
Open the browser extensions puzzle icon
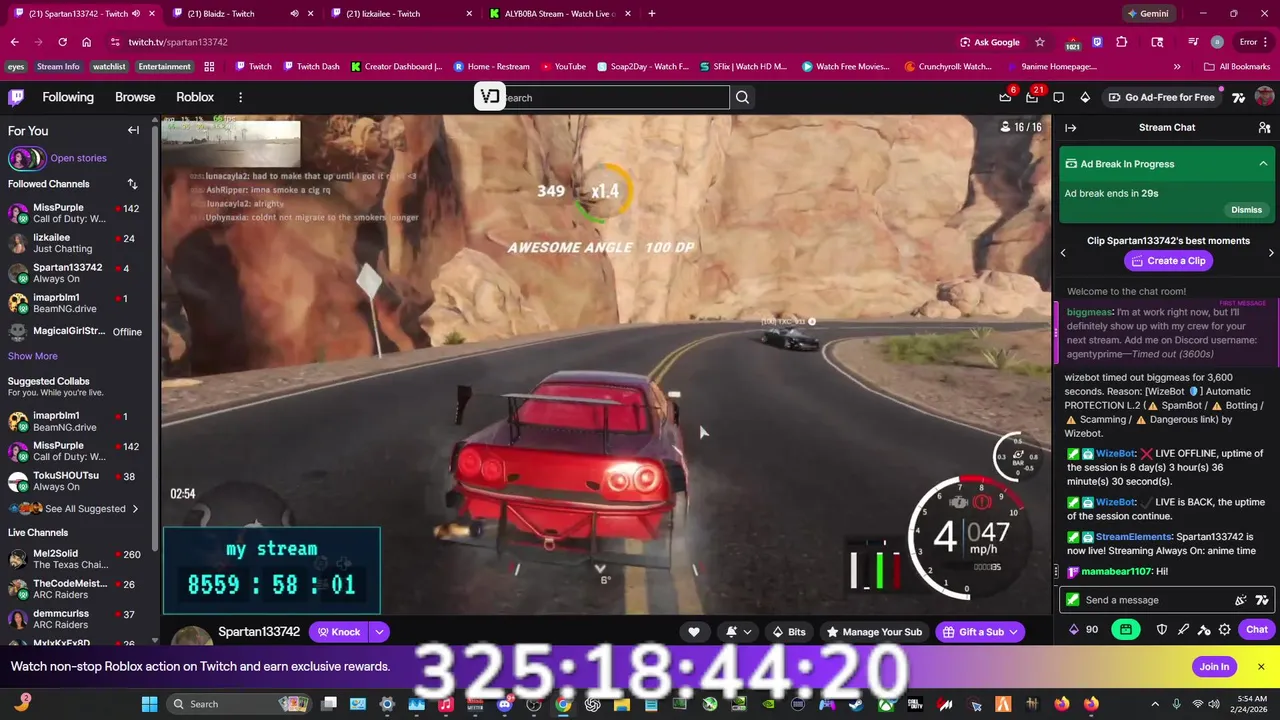(1121, 42)
